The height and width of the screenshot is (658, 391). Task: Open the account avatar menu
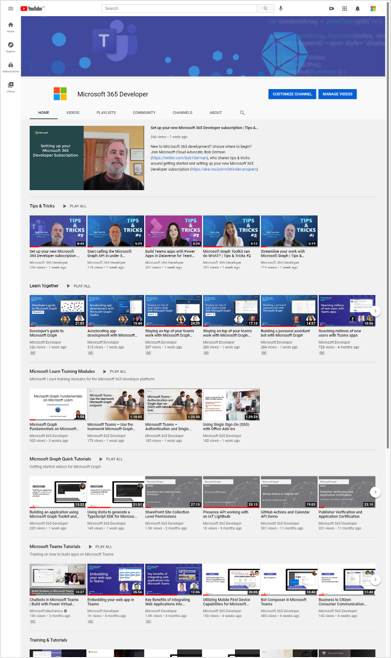(373, 8)
